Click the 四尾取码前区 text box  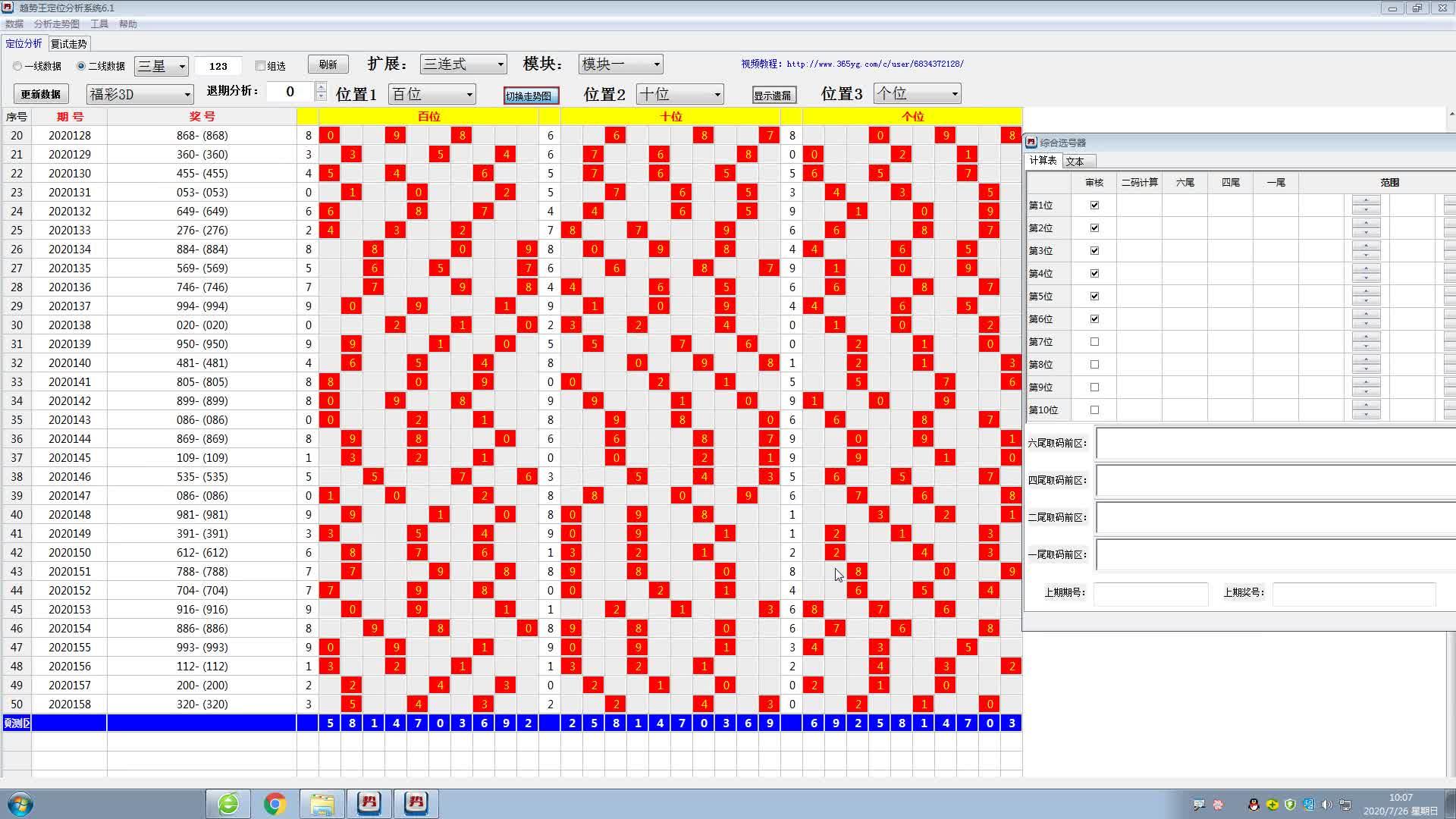point(1276,481)
